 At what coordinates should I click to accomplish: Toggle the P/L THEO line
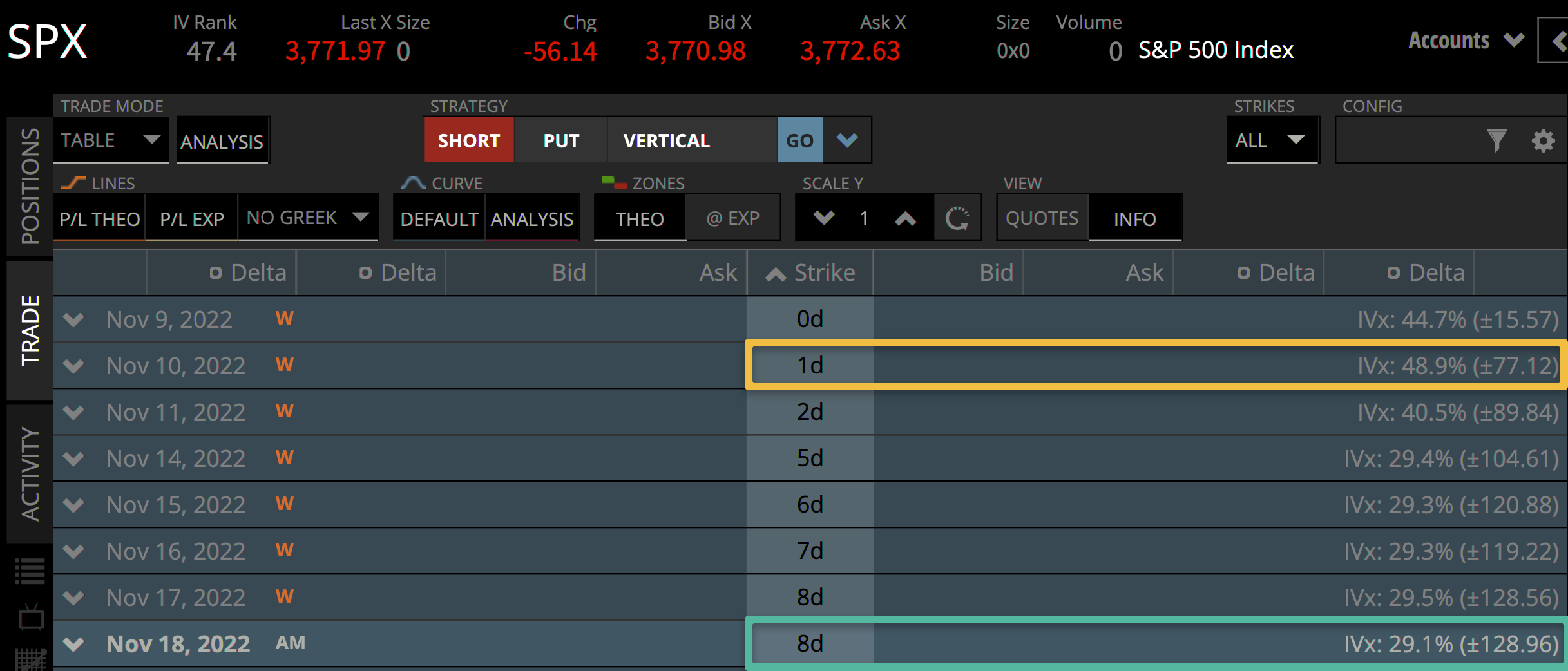click(x=99, y=219)
